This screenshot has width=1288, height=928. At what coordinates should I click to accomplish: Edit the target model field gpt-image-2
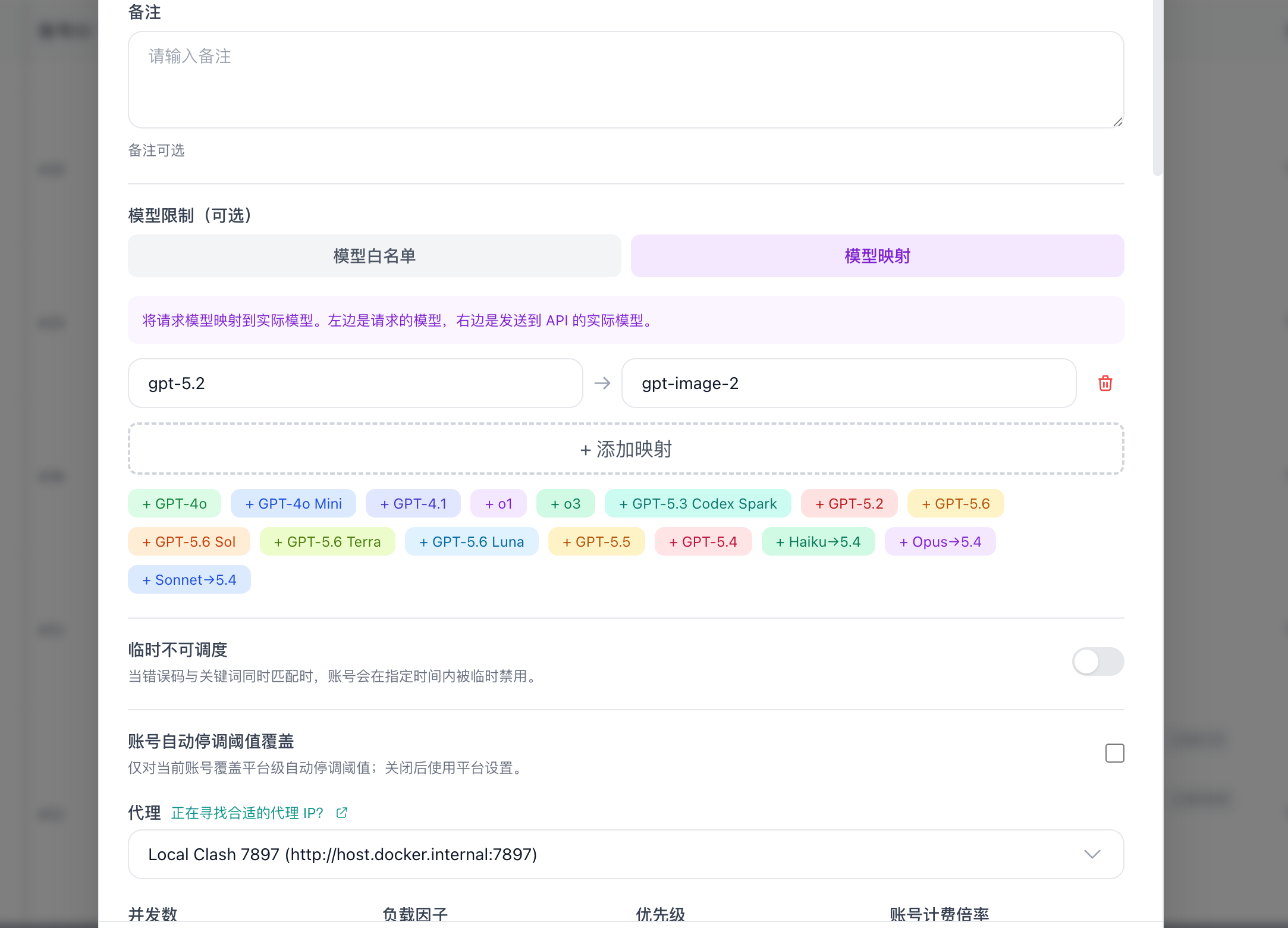[849, 383]
